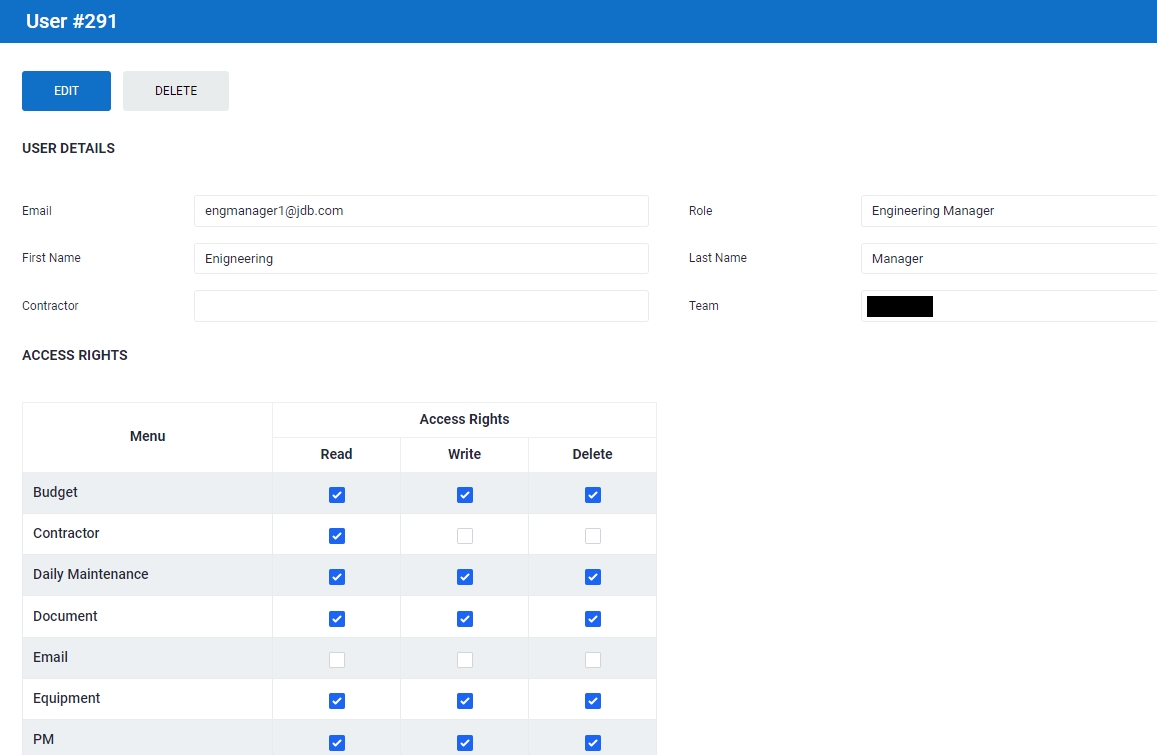The width and height of the screenshot is (1157, 755).
Task: Toggle Document Write access checkbox
Action: coord(465,619)
